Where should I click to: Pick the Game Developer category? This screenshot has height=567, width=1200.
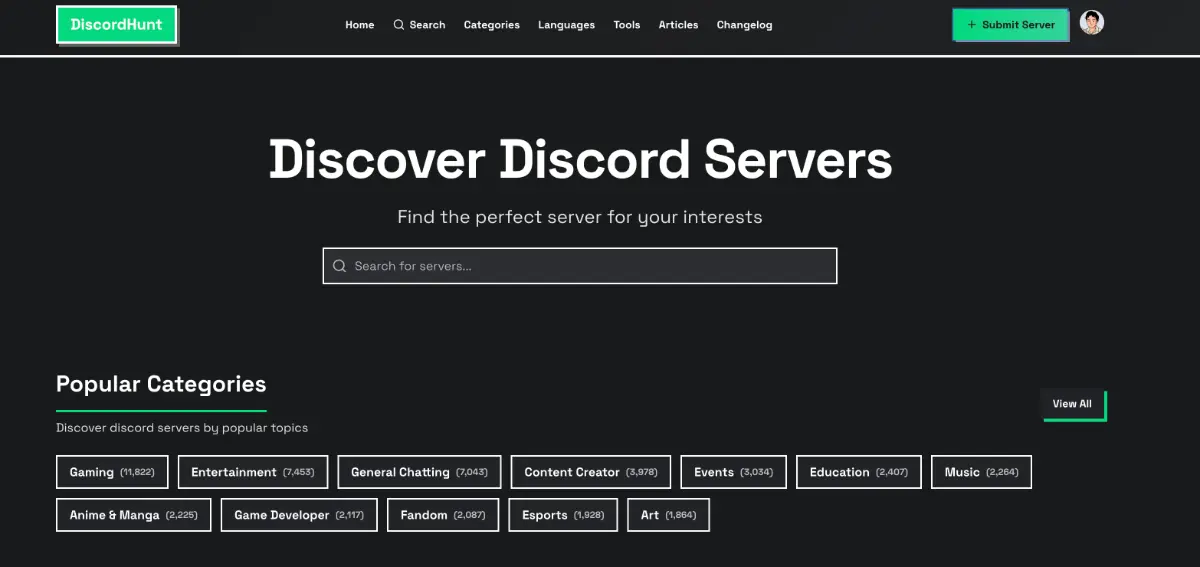pyautogui.click(x=299, y=515)
